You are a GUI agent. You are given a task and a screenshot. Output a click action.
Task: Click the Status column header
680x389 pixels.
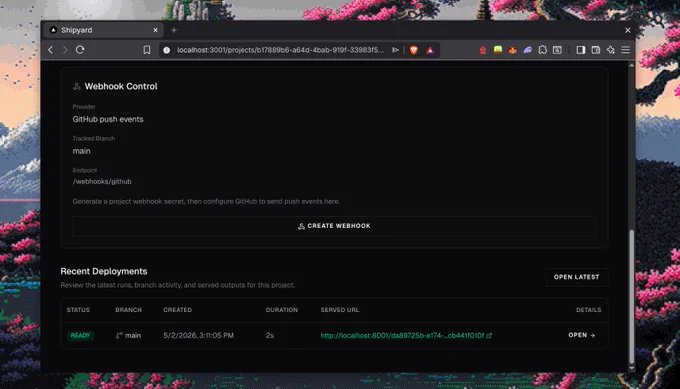(x=78, y=310)
